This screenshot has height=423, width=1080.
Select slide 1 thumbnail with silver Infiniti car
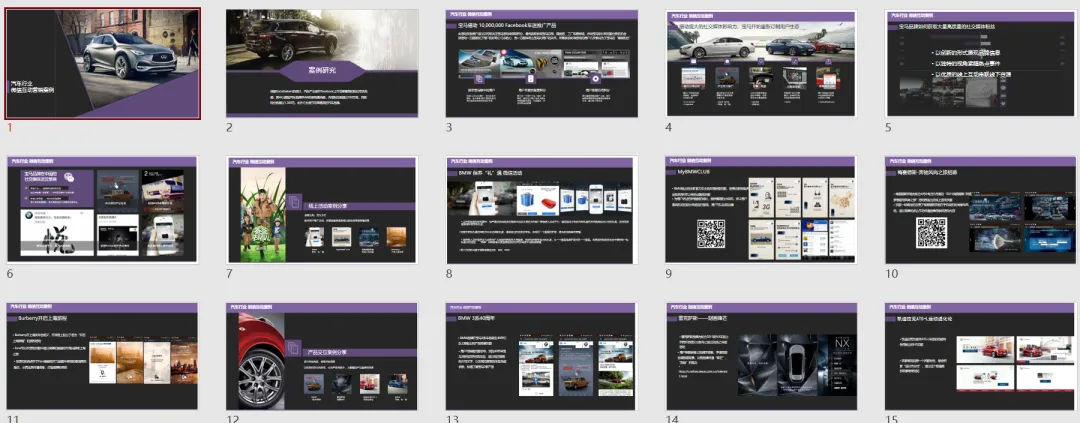(x=103, y=63)
